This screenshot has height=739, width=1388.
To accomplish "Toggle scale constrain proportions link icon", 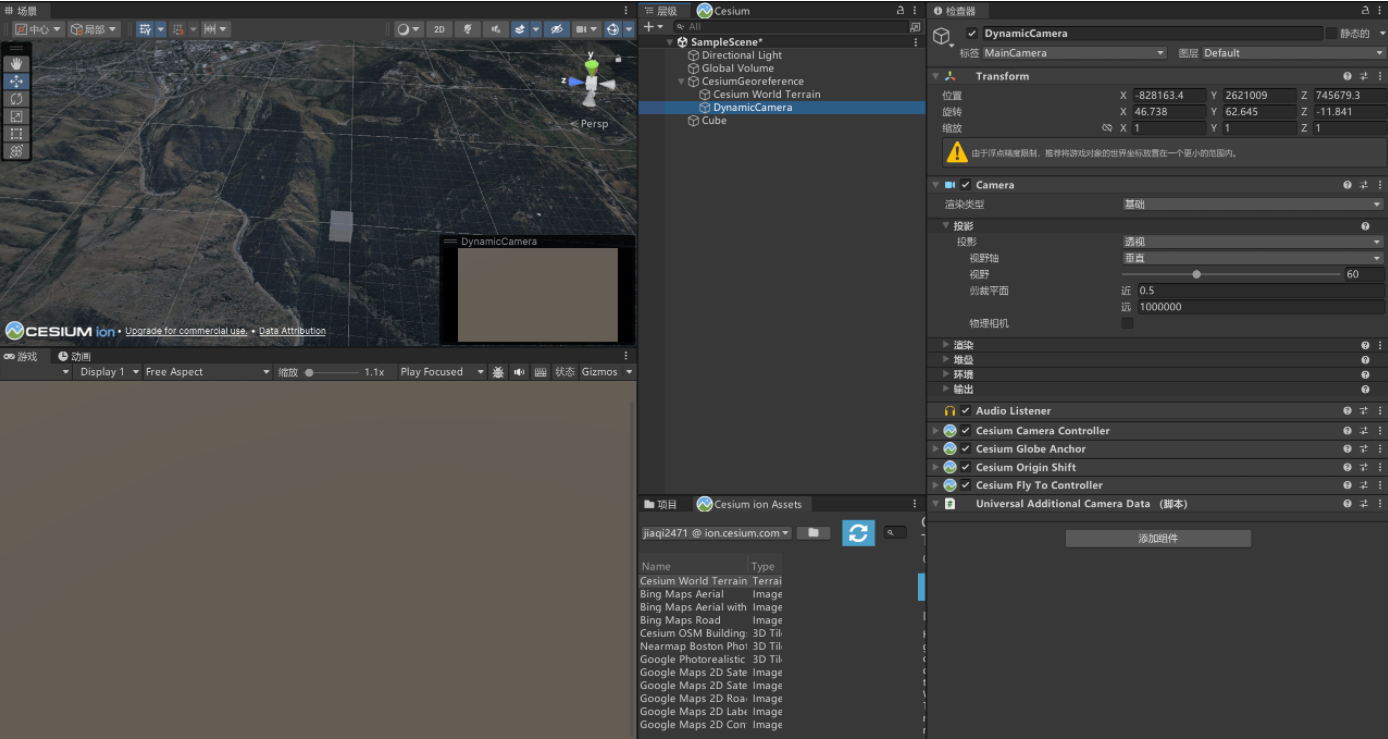I will pos(1106,128).
